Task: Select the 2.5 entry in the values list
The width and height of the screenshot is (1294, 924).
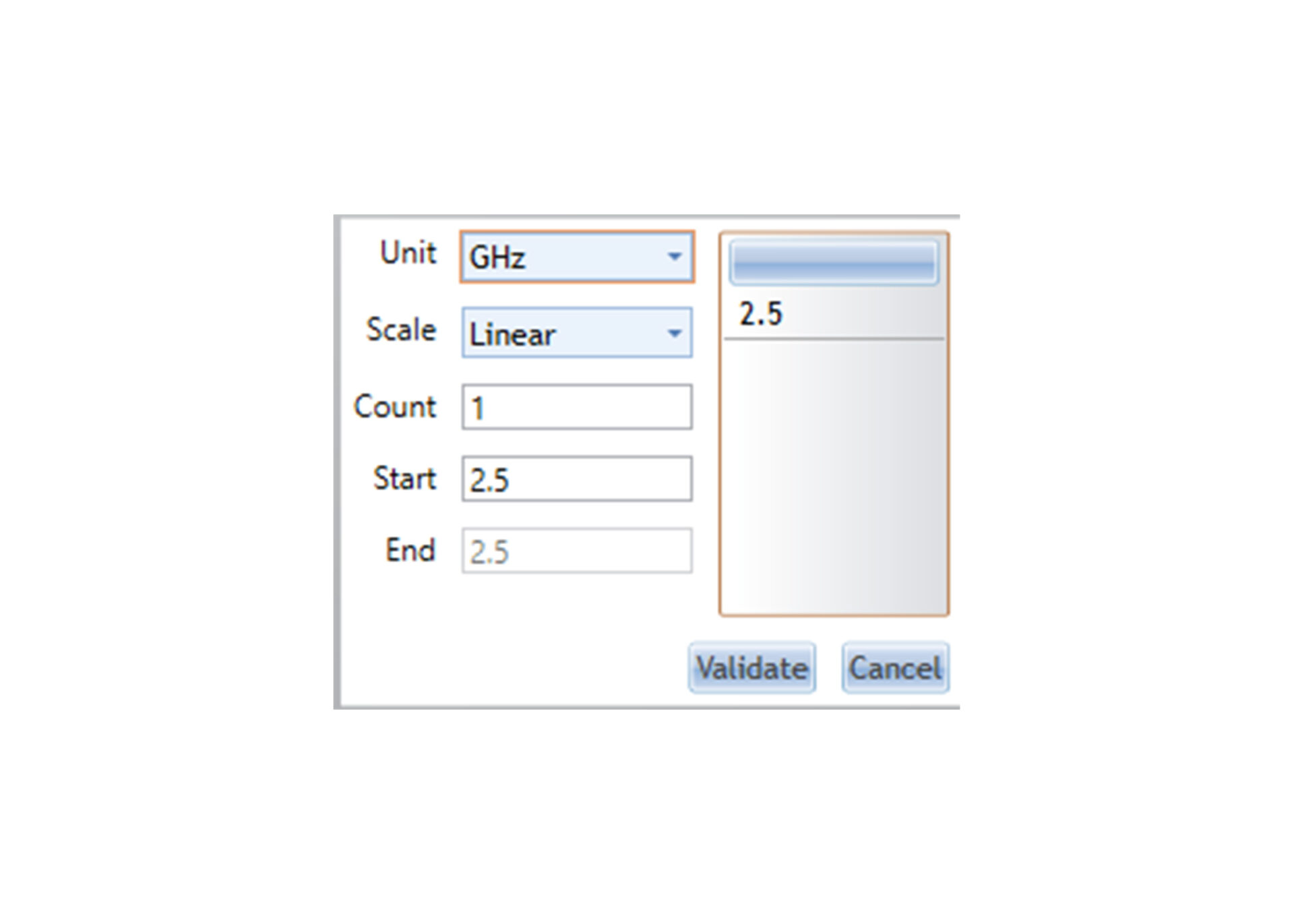Action: tap(834, 314)
